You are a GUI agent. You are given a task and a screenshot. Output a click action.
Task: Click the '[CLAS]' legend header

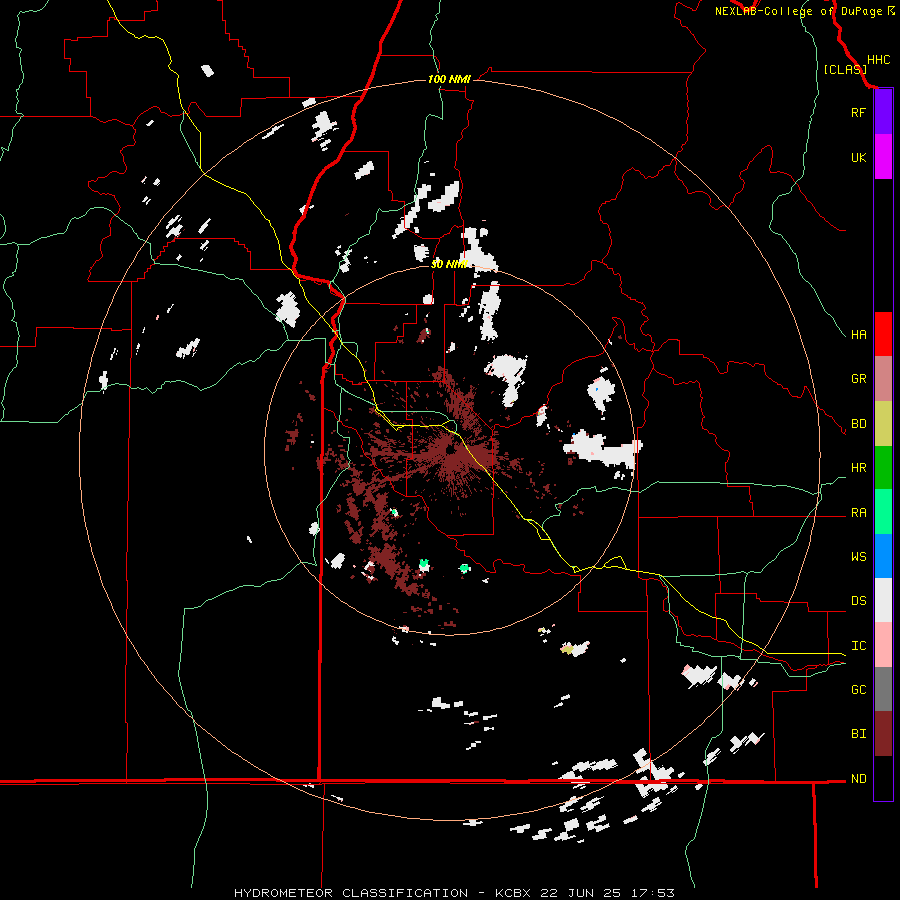(845, 69)
